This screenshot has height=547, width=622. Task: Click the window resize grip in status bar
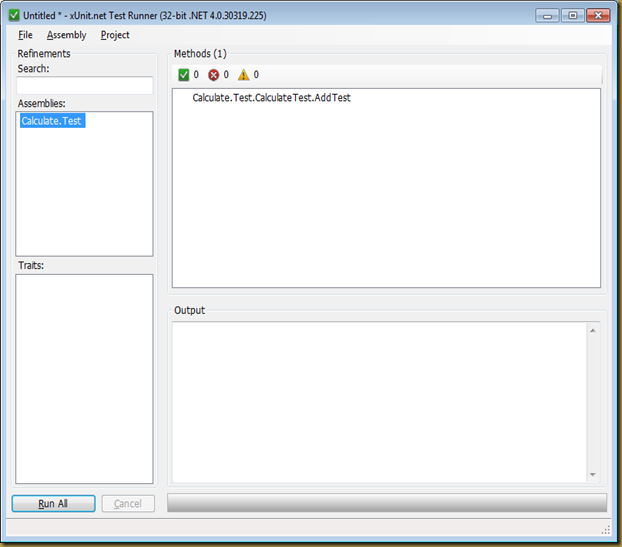[606, 530]
